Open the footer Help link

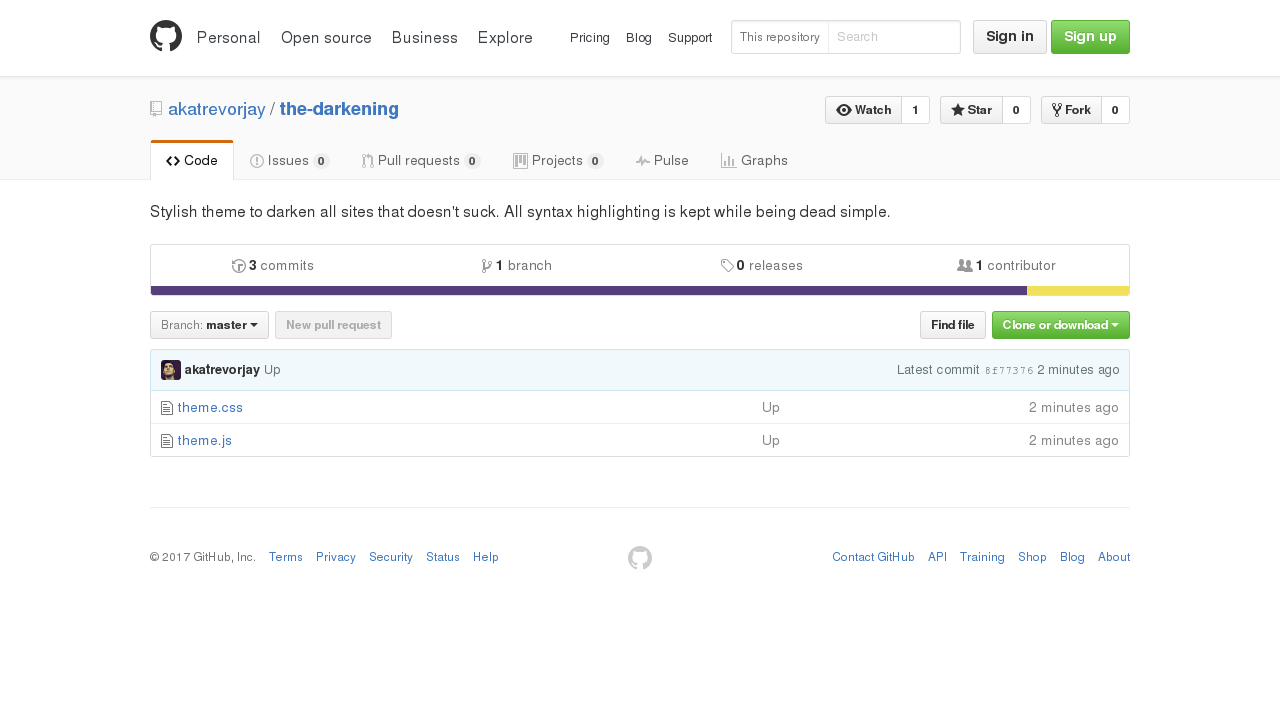point(486,558)
